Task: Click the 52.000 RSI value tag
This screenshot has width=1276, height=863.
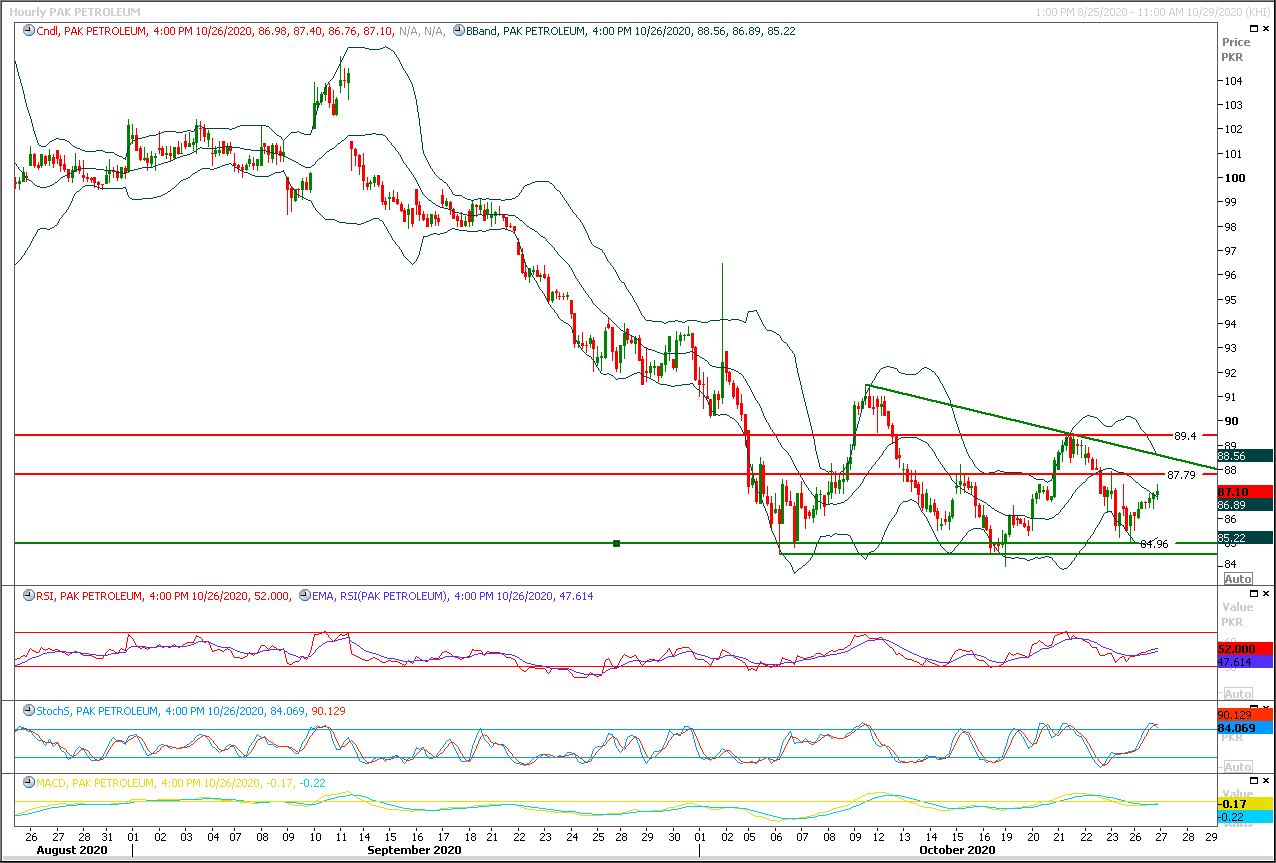Action: click(x=1245, y=649)
